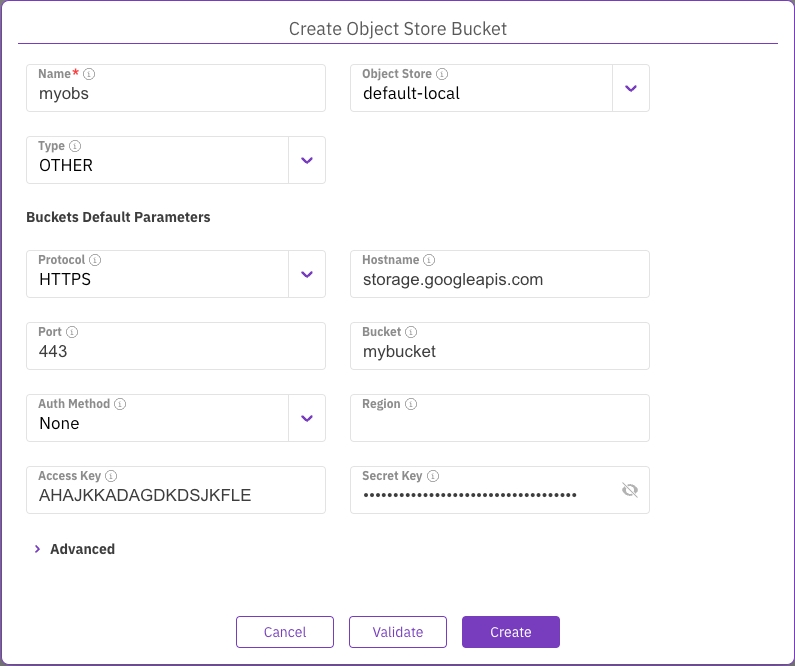Open the Protocol dropdown showing HTTPS
795x666 pixels.
[307, 274]
